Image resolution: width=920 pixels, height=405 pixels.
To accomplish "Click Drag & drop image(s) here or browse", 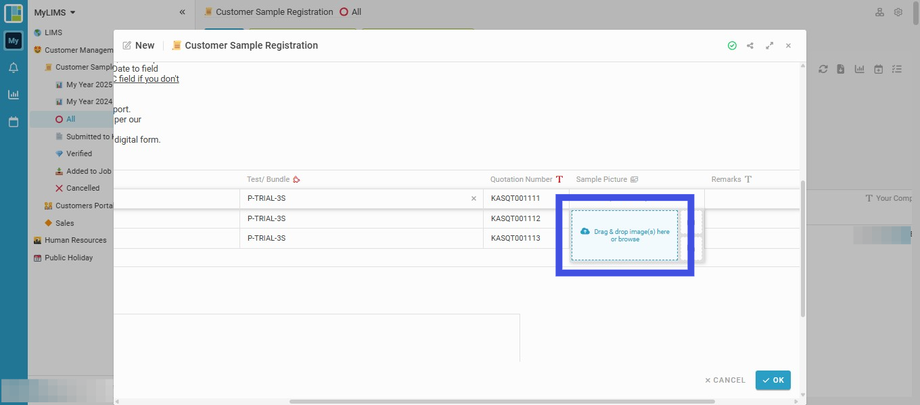I will coord(625,235).
